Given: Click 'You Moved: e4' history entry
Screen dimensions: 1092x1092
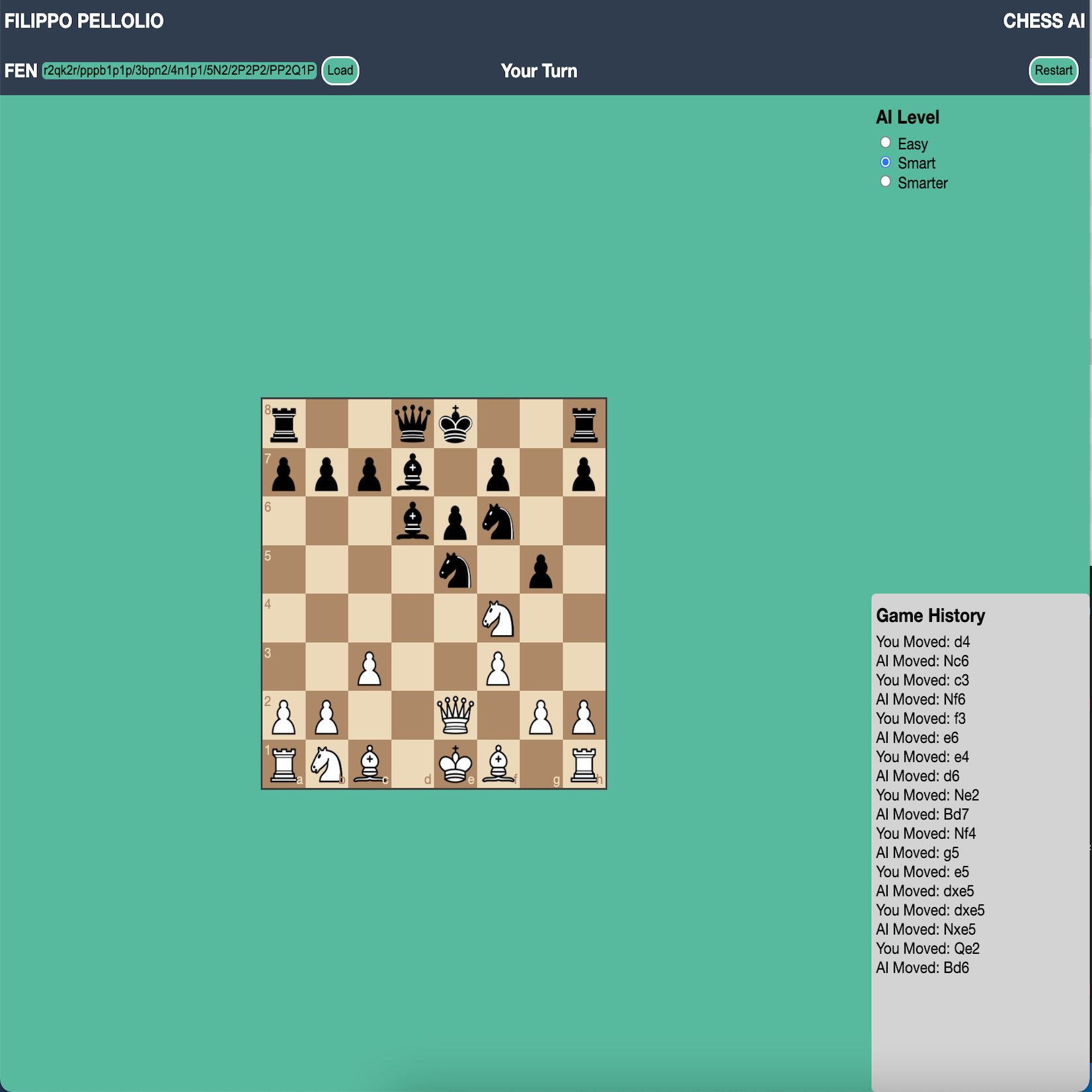Looking at the screenshot, I should coord(922,757).
